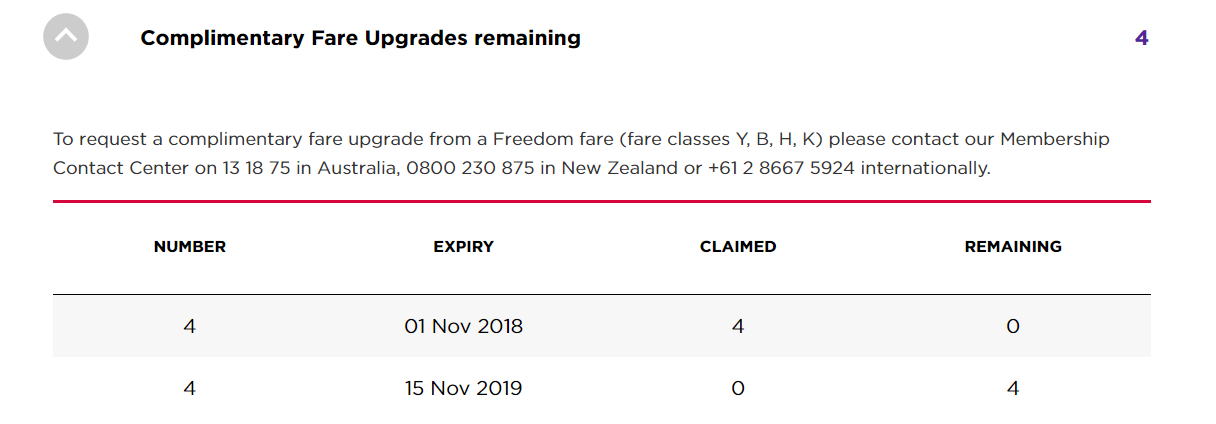Click the NUMBER column header
The image size is (1216, 424).
[190, 246]
